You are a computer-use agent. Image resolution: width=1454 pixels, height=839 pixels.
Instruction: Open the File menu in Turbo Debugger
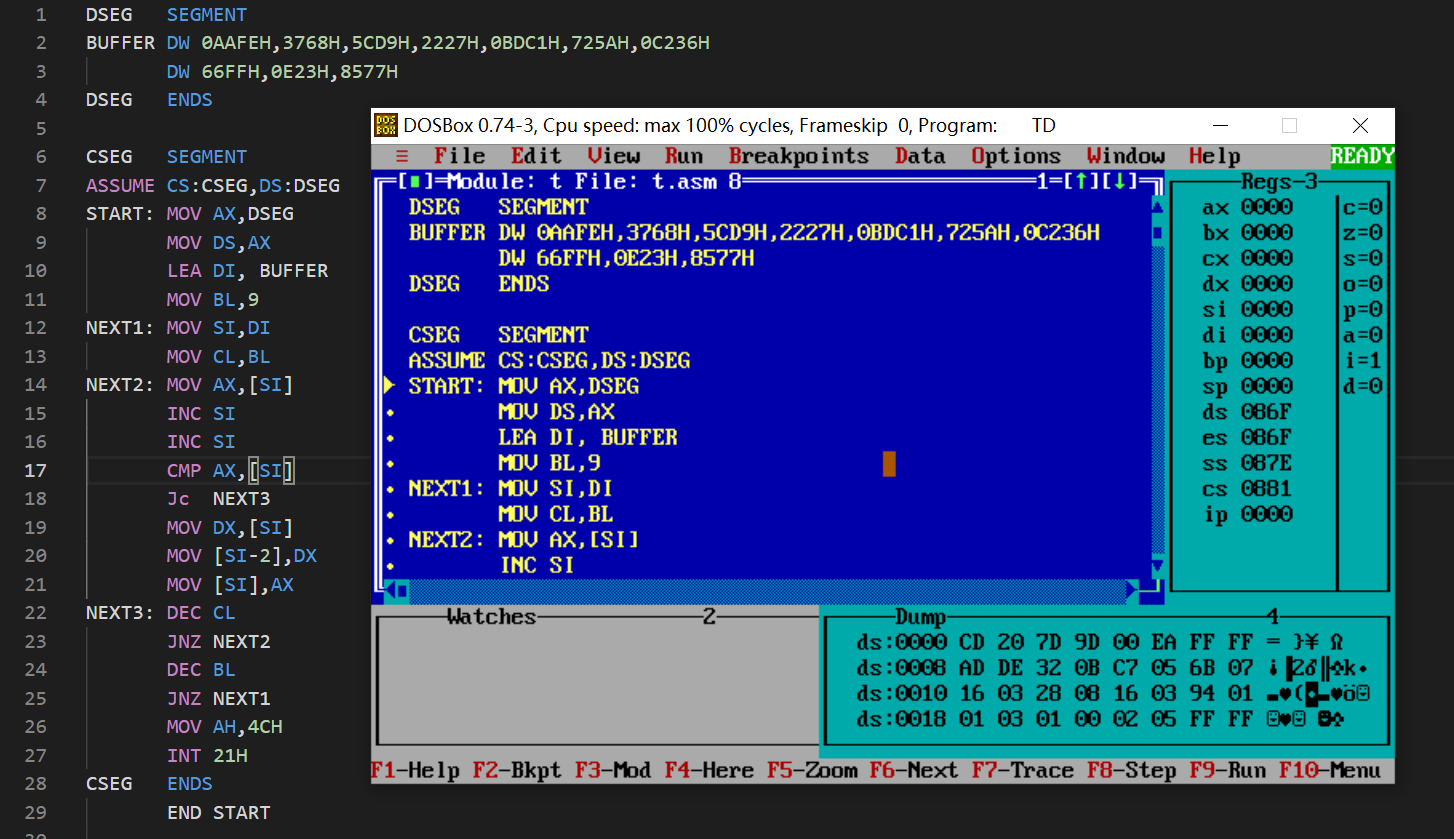[x=460, y=156]
